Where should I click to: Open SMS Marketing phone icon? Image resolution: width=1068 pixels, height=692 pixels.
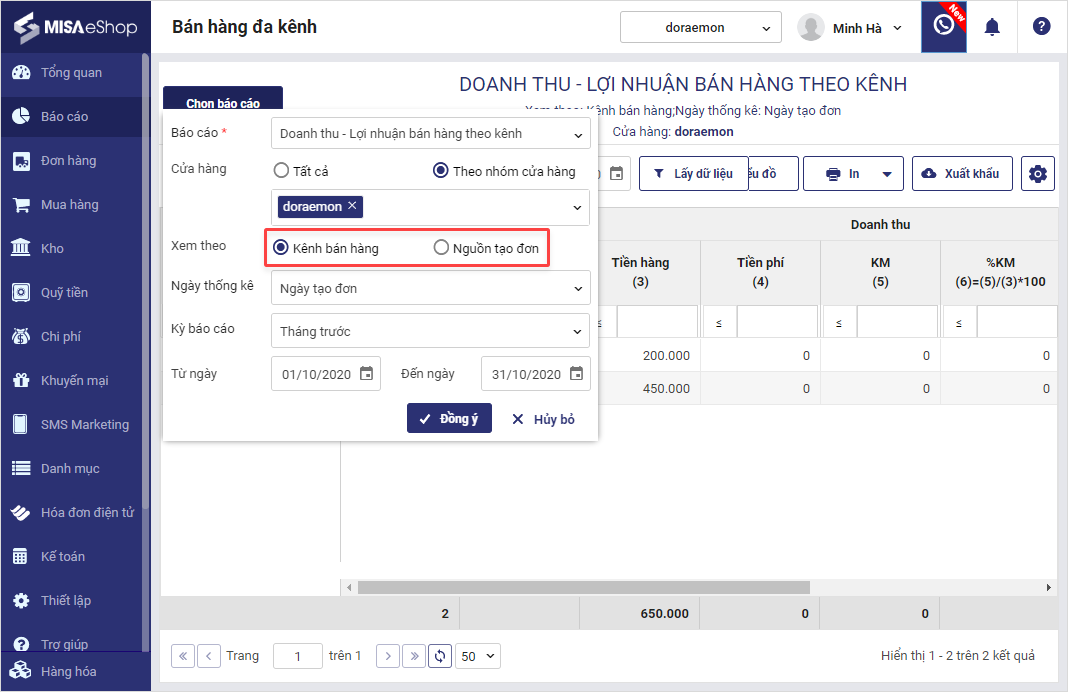point(21,424)
